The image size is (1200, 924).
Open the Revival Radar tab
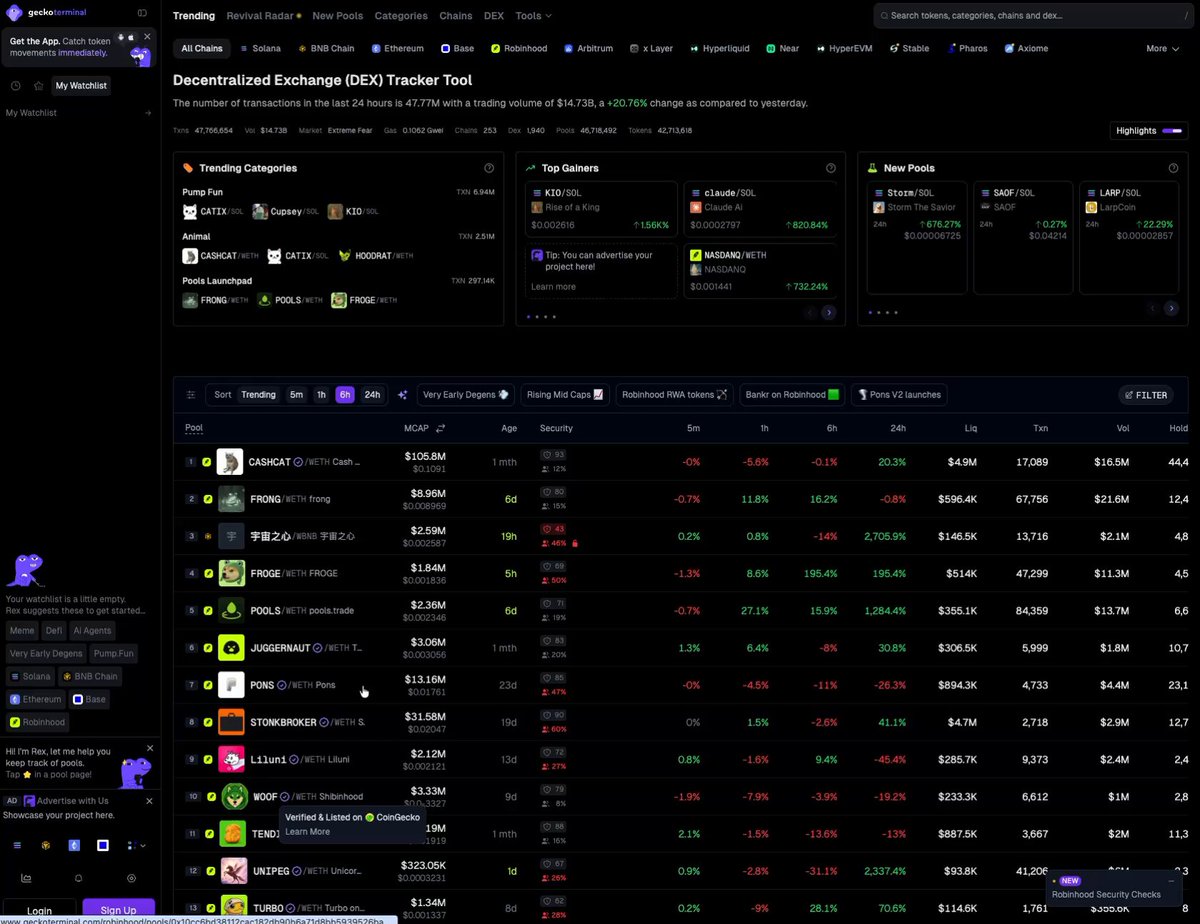264,16
